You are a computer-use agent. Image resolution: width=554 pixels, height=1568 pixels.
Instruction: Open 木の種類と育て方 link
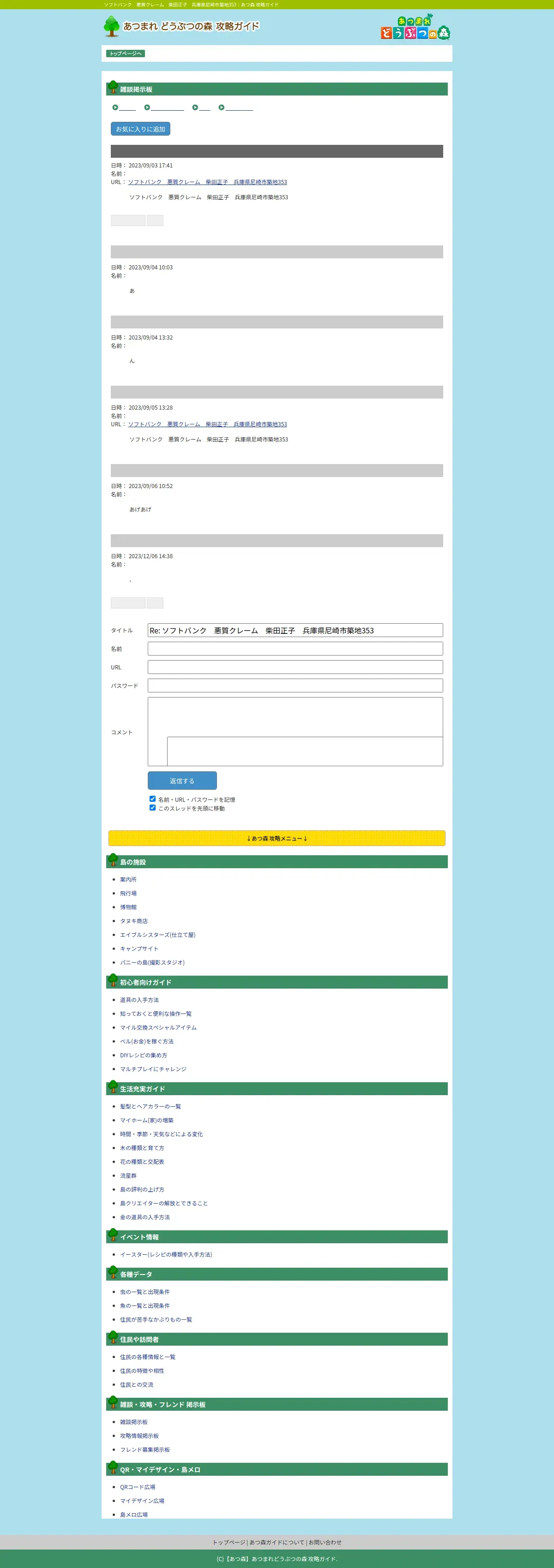tap(142, 1148)
